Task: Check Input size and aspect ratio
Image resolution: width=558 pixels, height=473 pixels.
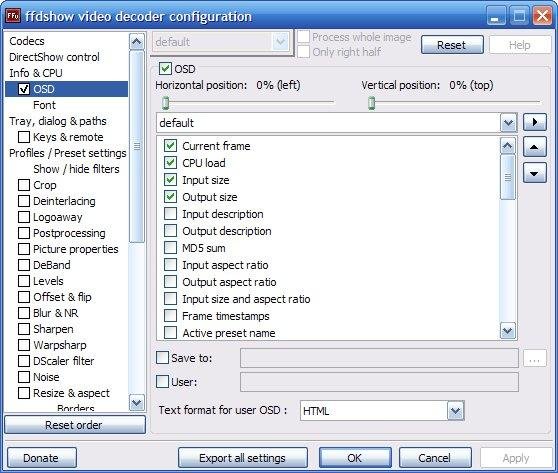Action: point(170,299)
